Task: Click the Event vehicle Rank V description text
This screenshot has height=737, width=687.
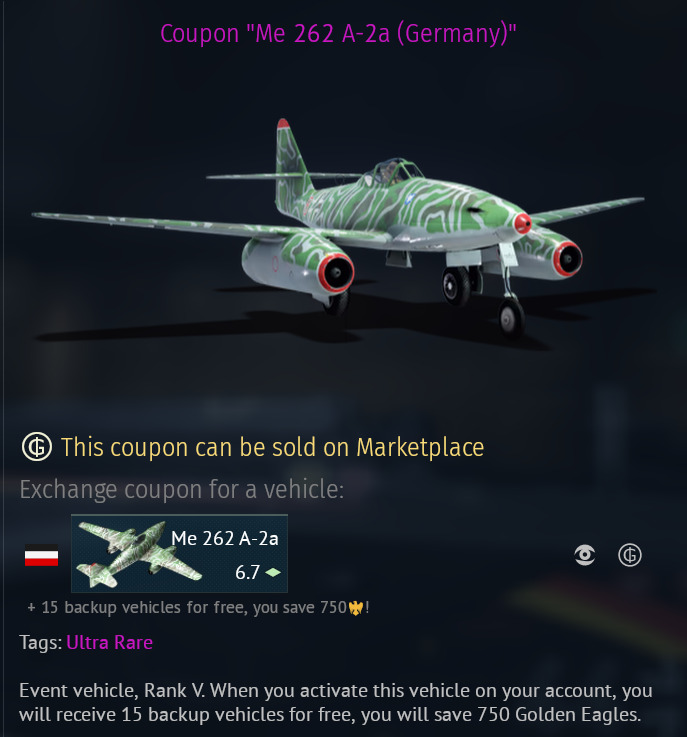Action: [x=336, y=702]
